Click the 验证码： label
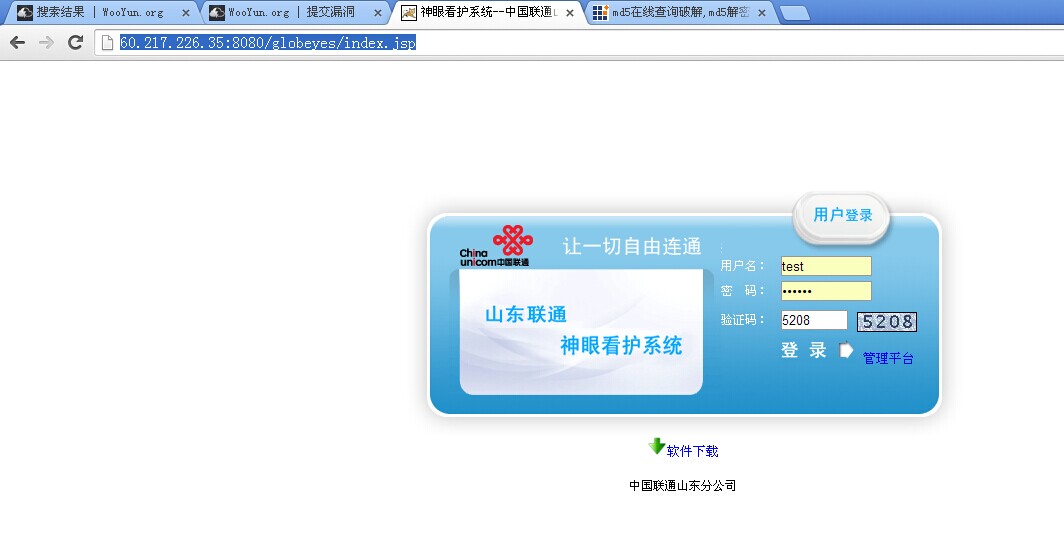The image size is (1064, 534). 743,320
